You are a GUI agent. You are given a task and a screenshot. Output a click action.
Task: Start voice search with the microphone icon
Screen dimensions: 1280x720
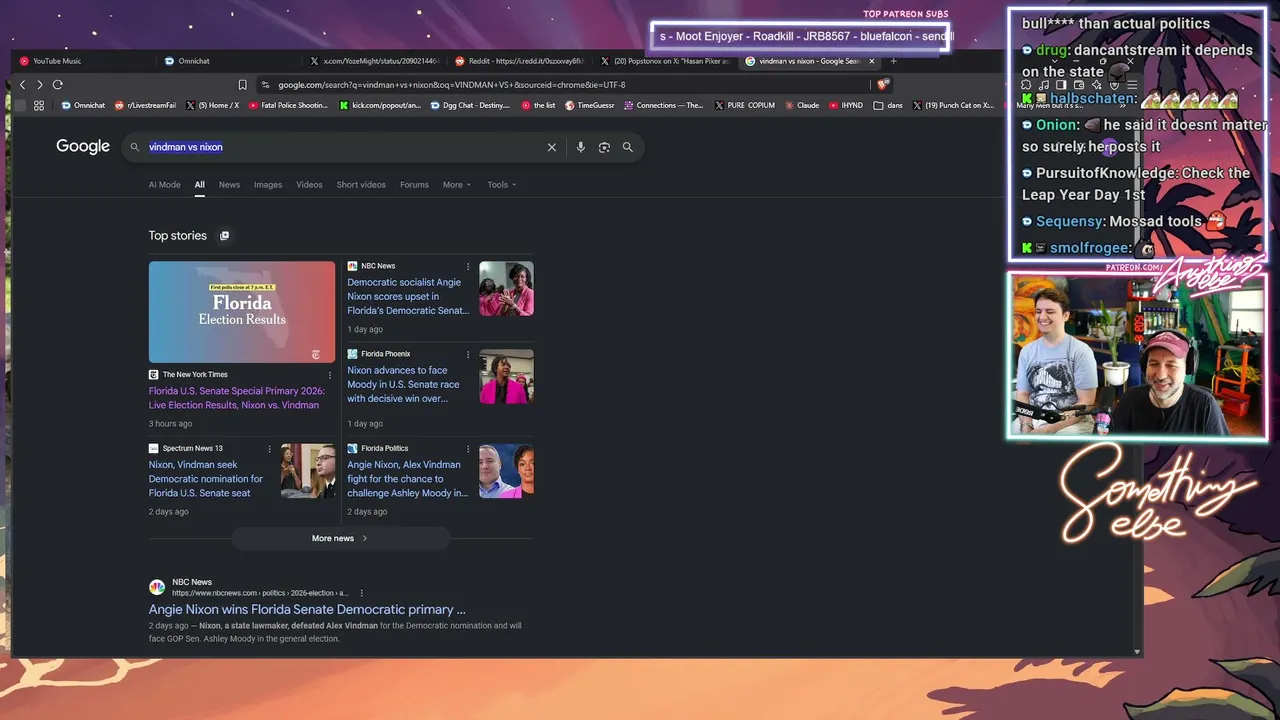(x=580, y=147)
